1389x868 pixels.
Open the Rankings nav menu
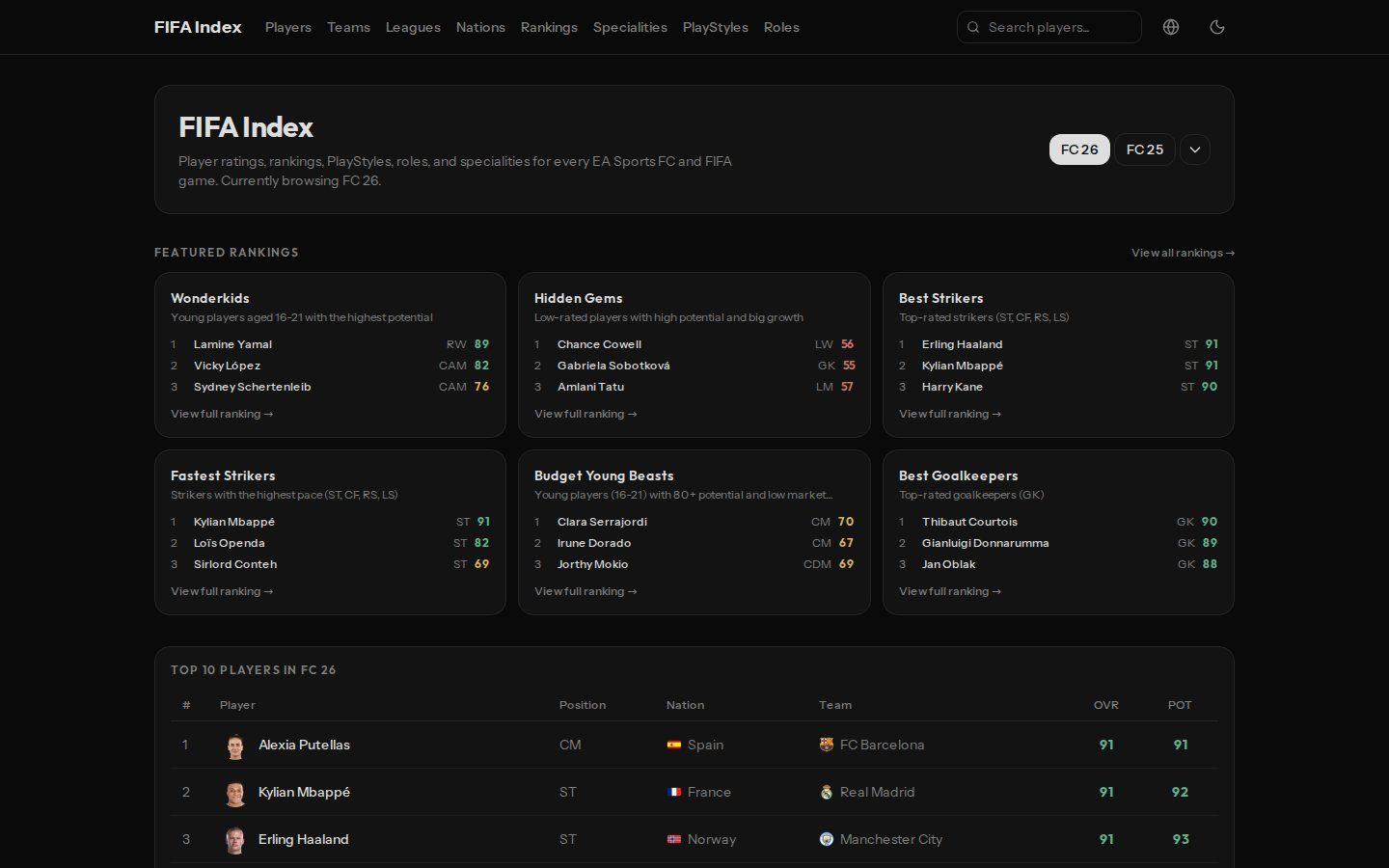pyautogui.click(x=549, y=27)
